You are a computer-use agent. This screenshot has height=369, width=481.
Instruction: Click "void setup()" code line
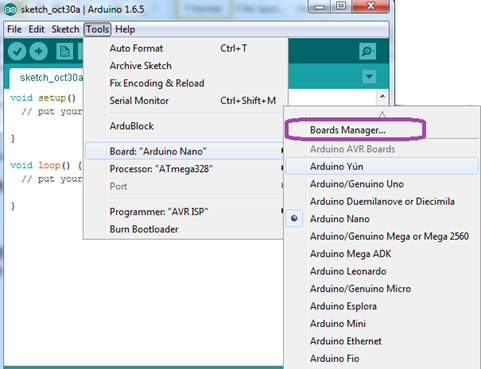point(43,98)
